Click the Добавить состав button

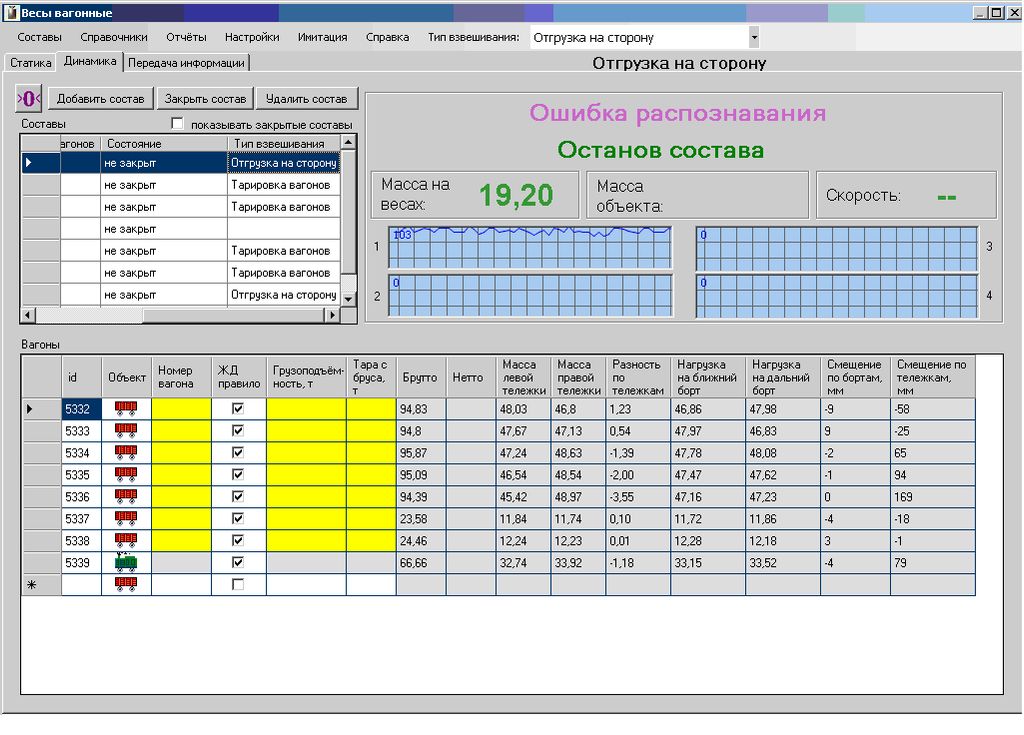coord(100,99)
